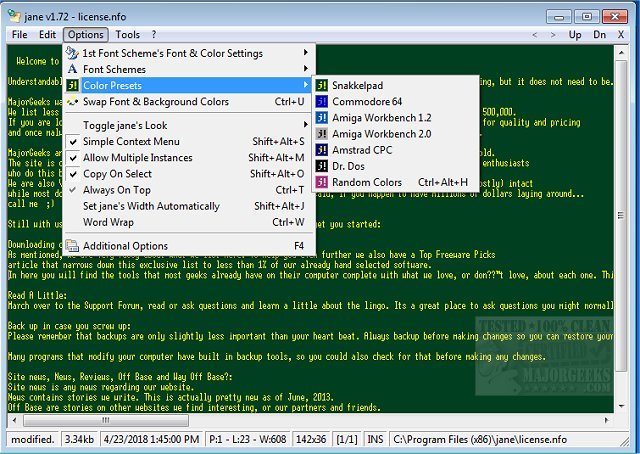640x454 pixels.
Task: Expand the Font Schemes submenu
Action: point(189,69)
